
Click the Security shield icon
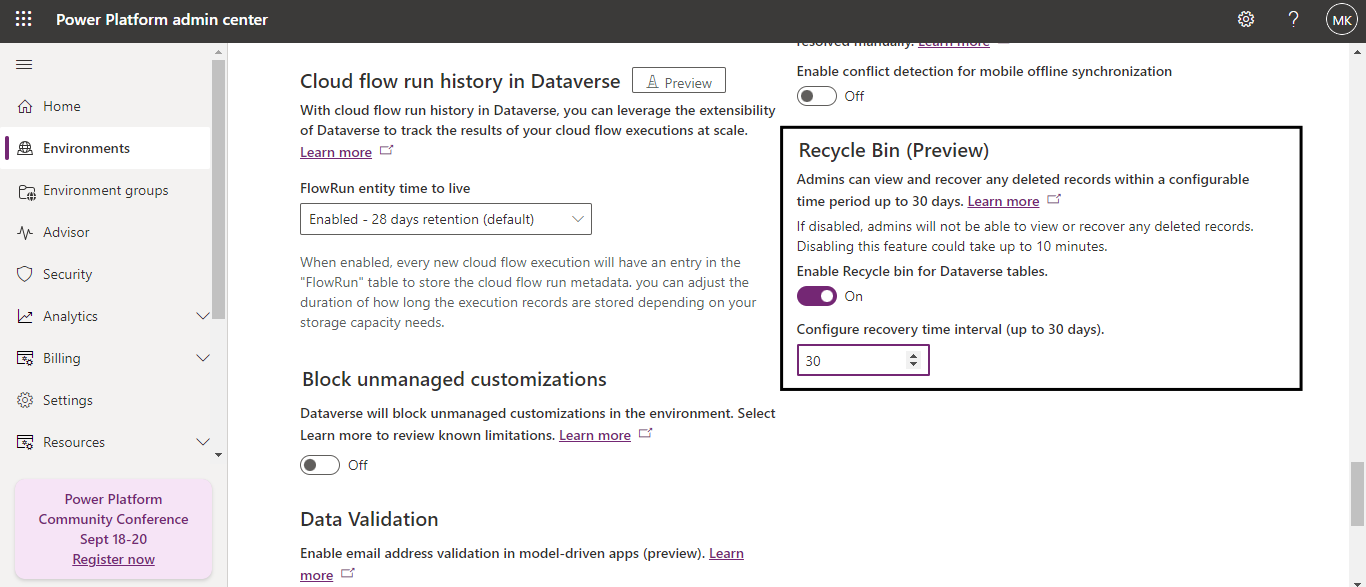pos(26,274)
